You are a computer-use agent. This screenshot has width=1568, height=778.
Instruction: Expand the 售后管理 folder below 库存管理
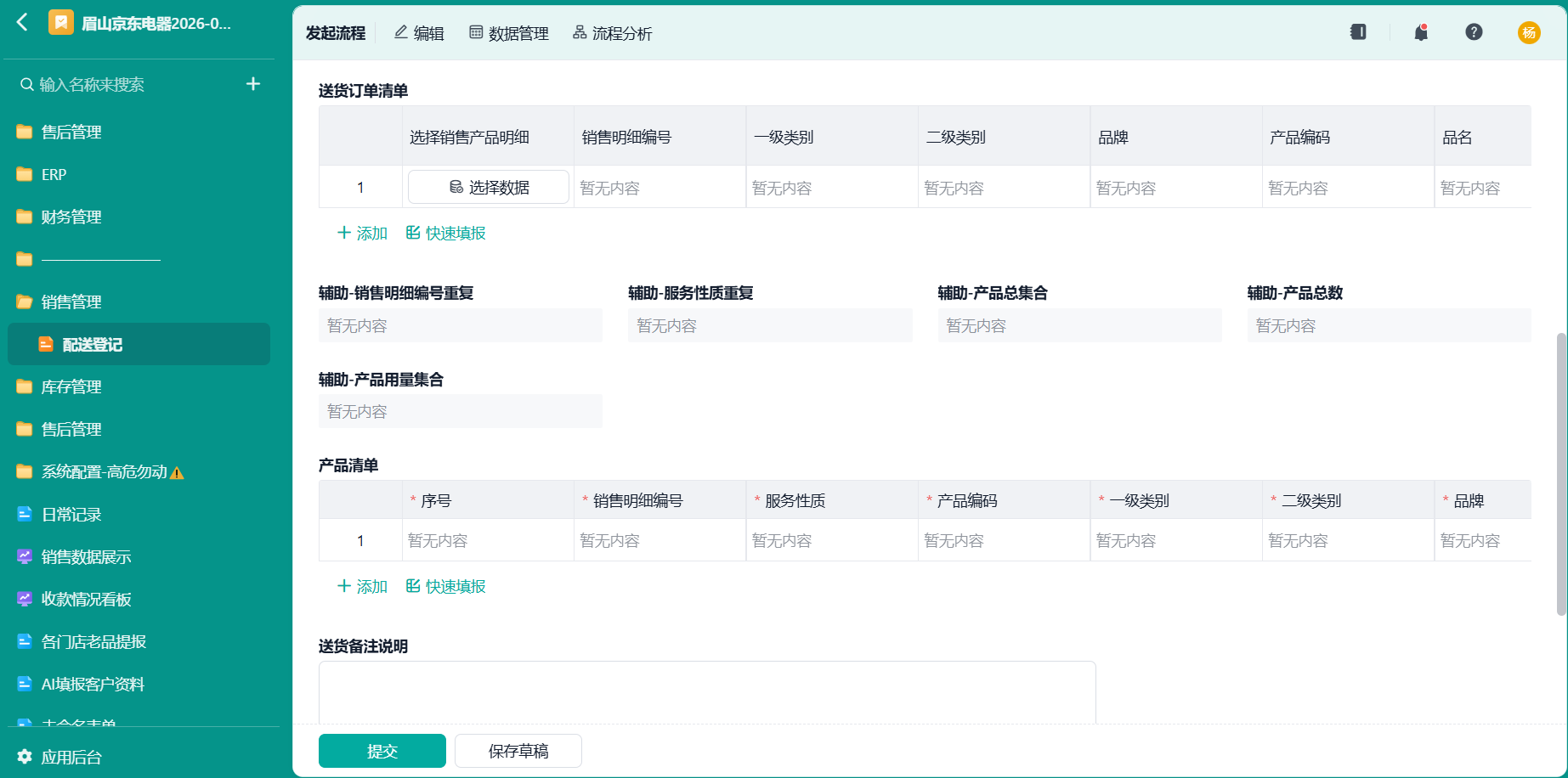(x=139, y=429)
